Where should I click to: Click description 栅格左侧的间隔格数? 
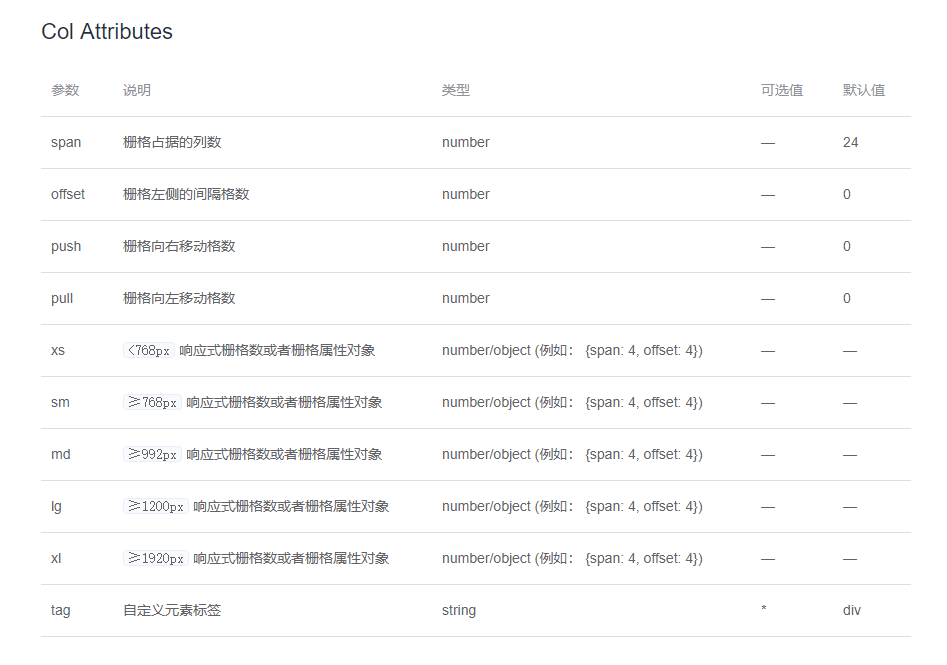tap(186, 194)
